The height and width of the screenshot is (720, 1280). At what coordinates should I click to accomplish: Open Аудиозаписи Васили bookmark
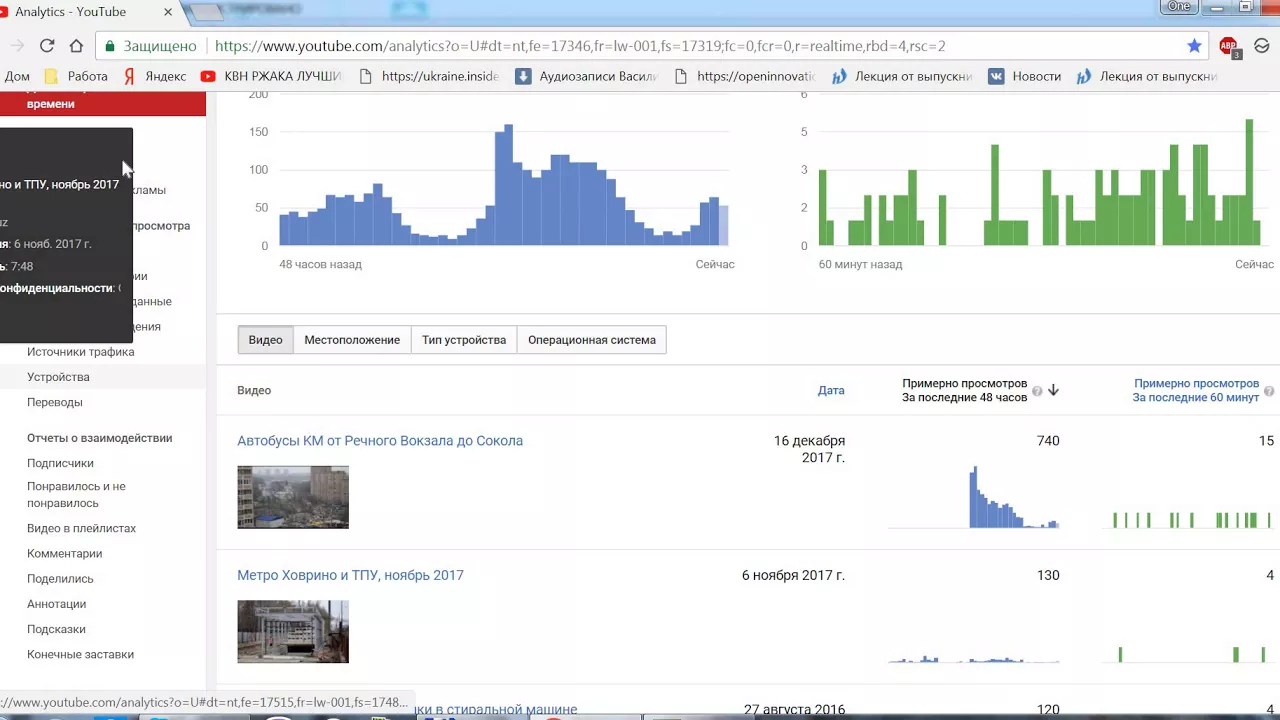coord(587,76)
